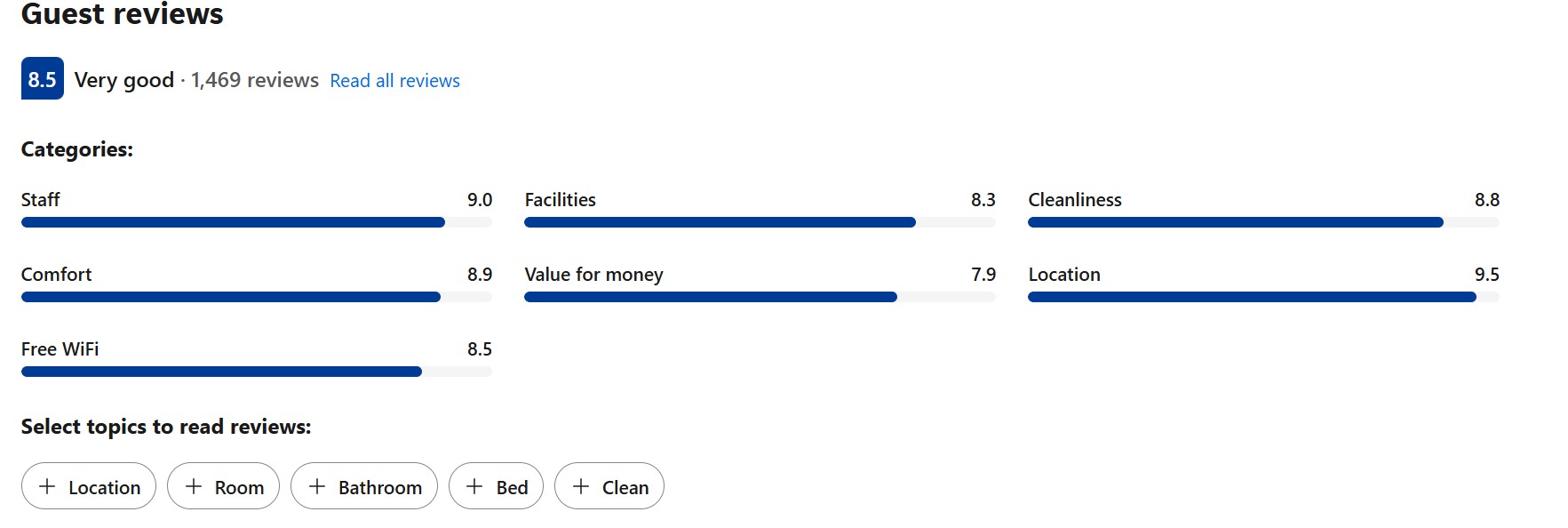The width and height of the screenshot is (1568, 528).
Task: Click the plus icon on Bed topic
Action: 474,486
